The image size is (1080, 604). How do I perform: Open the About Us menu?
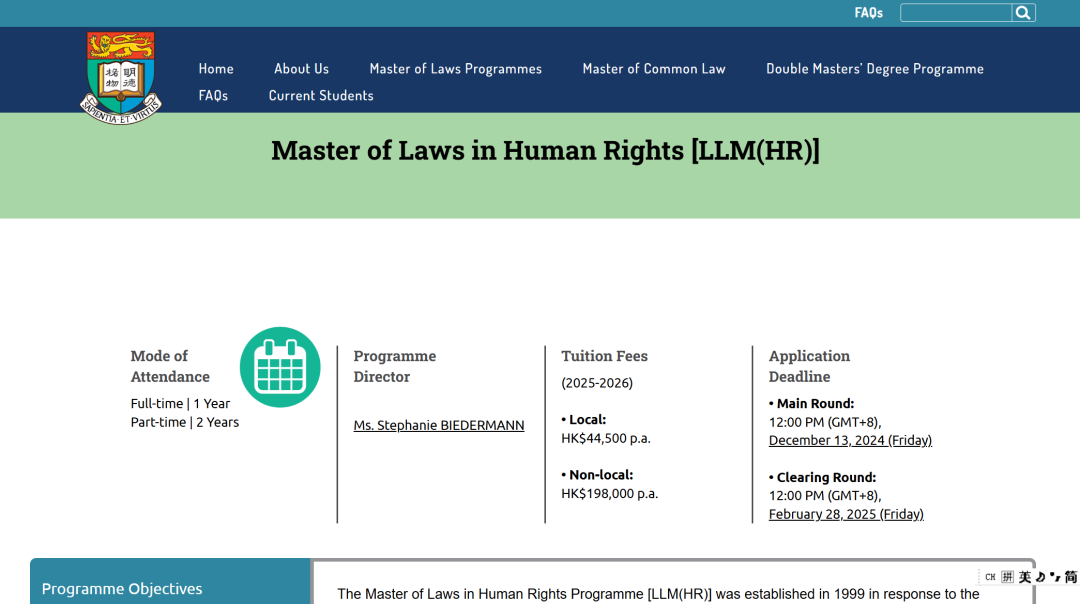(301, 68)
